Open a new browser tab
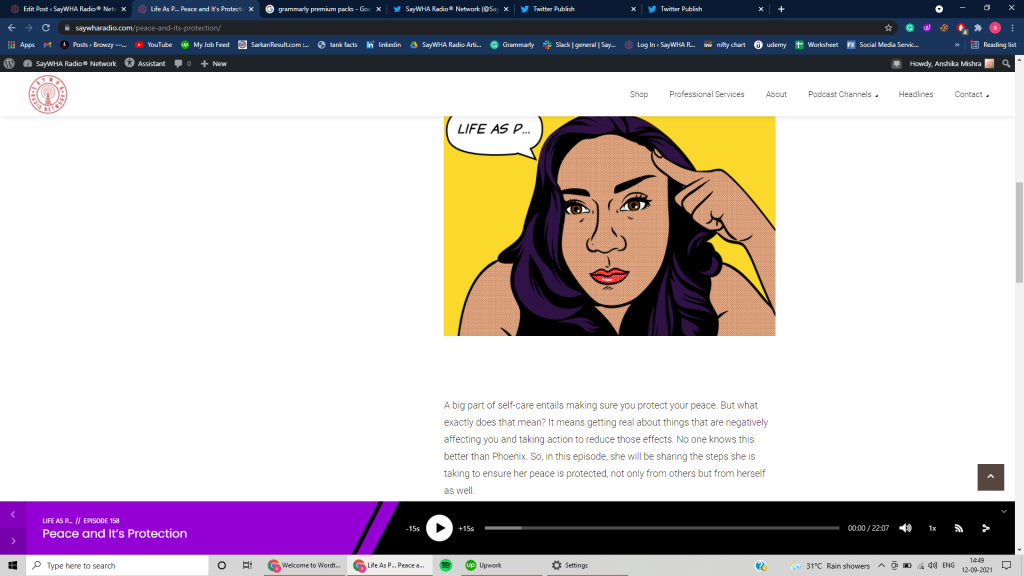1024x576 pixels. point(781,9)
